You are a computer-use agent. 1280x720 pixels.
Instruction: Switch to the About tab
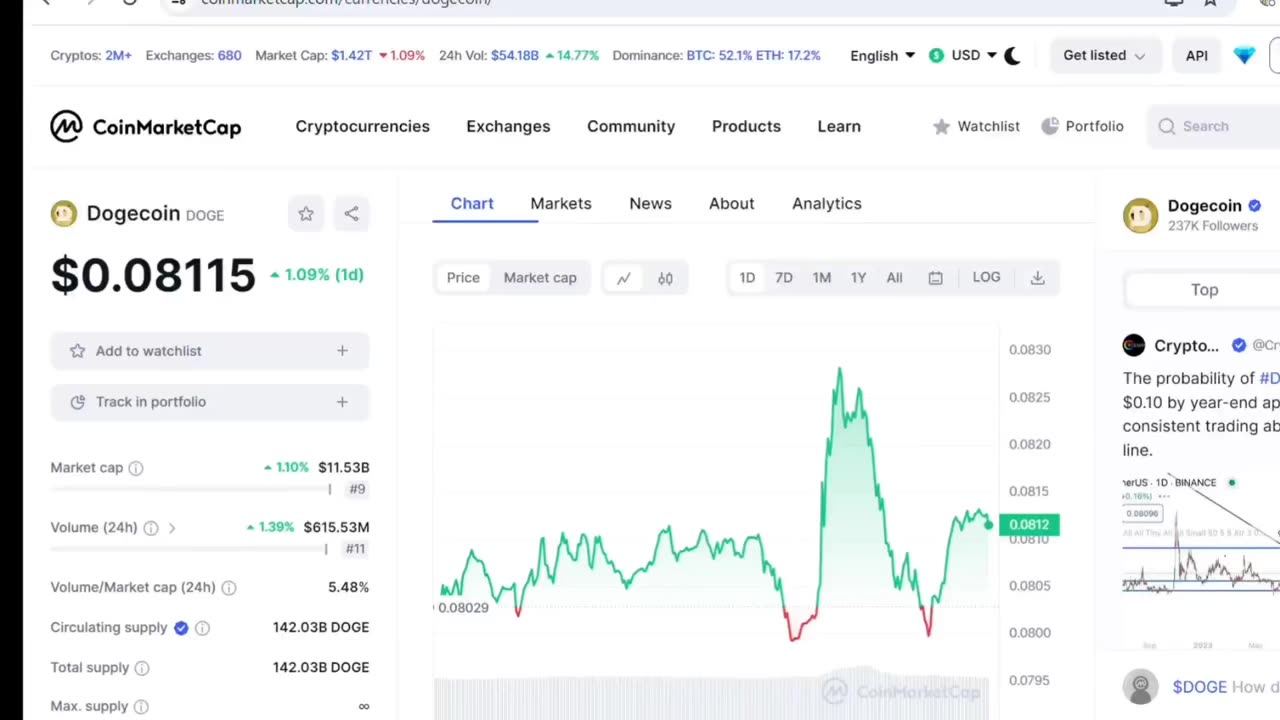click(x=732, y=204)
